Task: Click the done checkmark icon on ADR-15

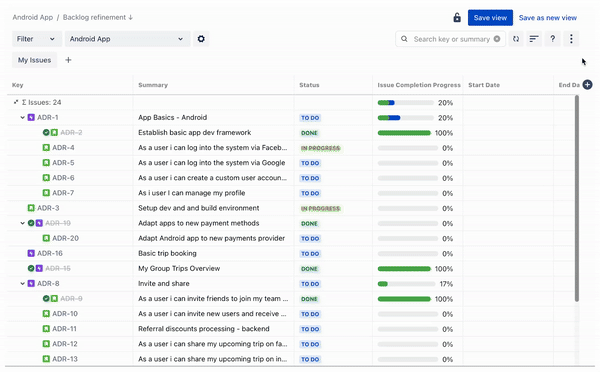Action: 31,268
